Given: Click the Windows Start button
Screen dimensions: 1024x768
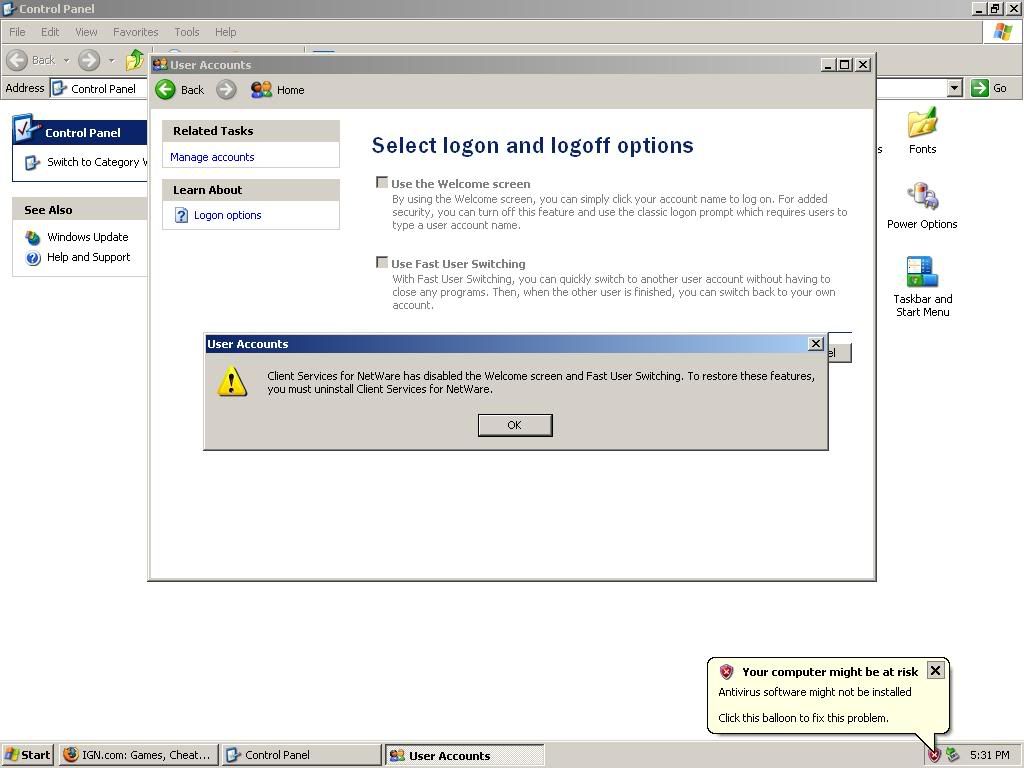Looking at the screenshot, I should (27, 755).
